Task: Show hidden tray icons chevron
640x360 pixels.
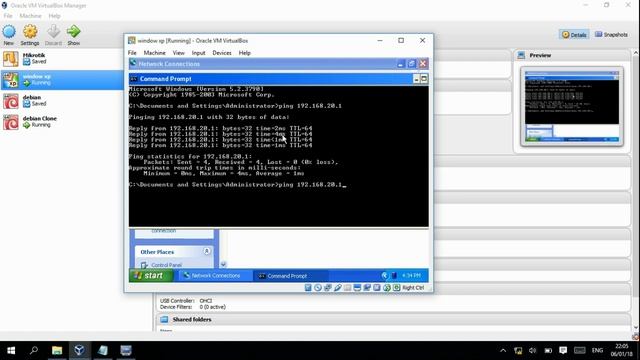Action: coord(503,351)
